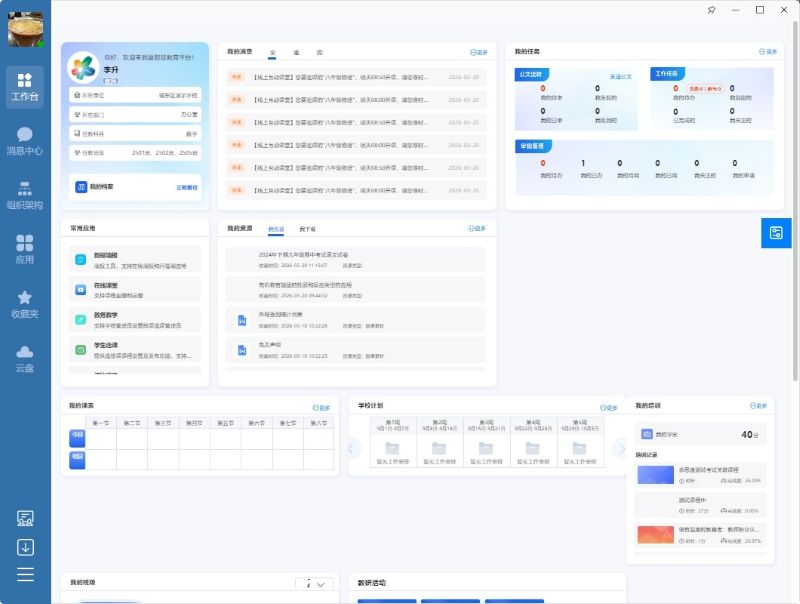
Task: Click the user avatar at top-left
Action: click(x=25, y=27)
